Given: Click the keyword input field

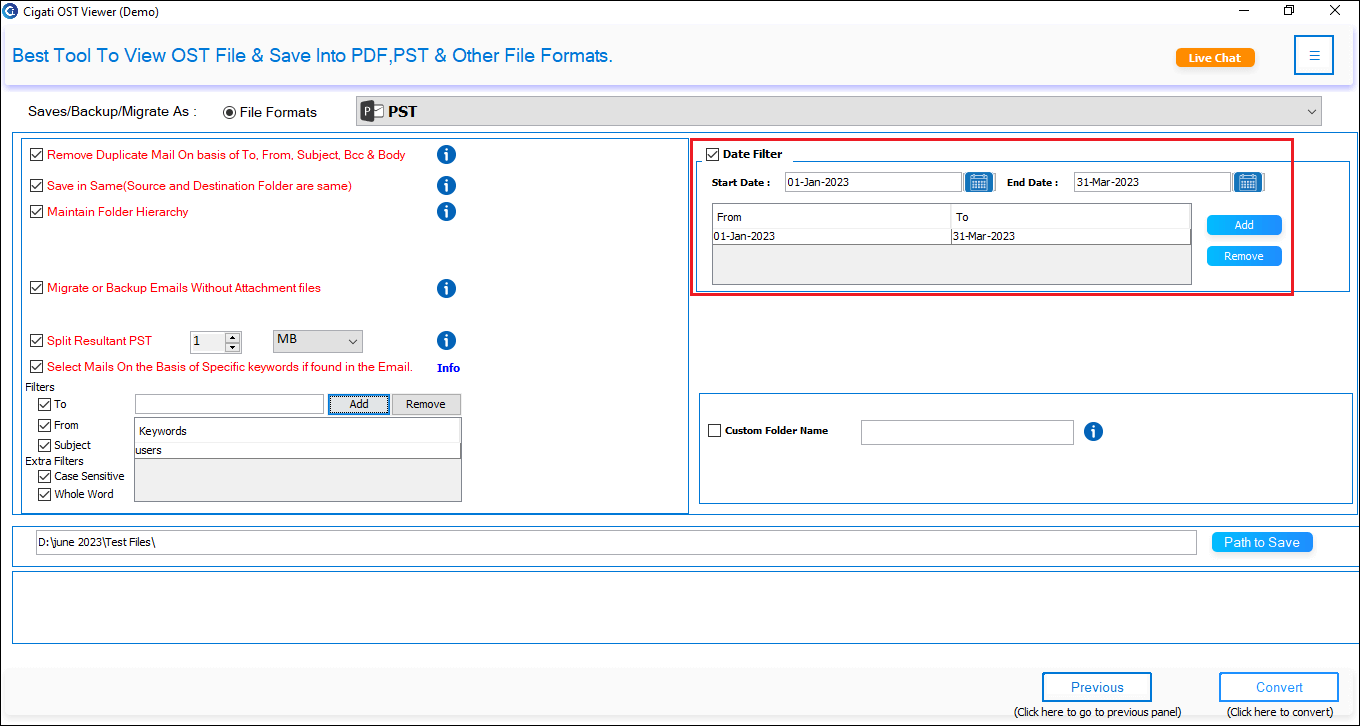Looking at the screenshot, I should click(x=229, y=404).
